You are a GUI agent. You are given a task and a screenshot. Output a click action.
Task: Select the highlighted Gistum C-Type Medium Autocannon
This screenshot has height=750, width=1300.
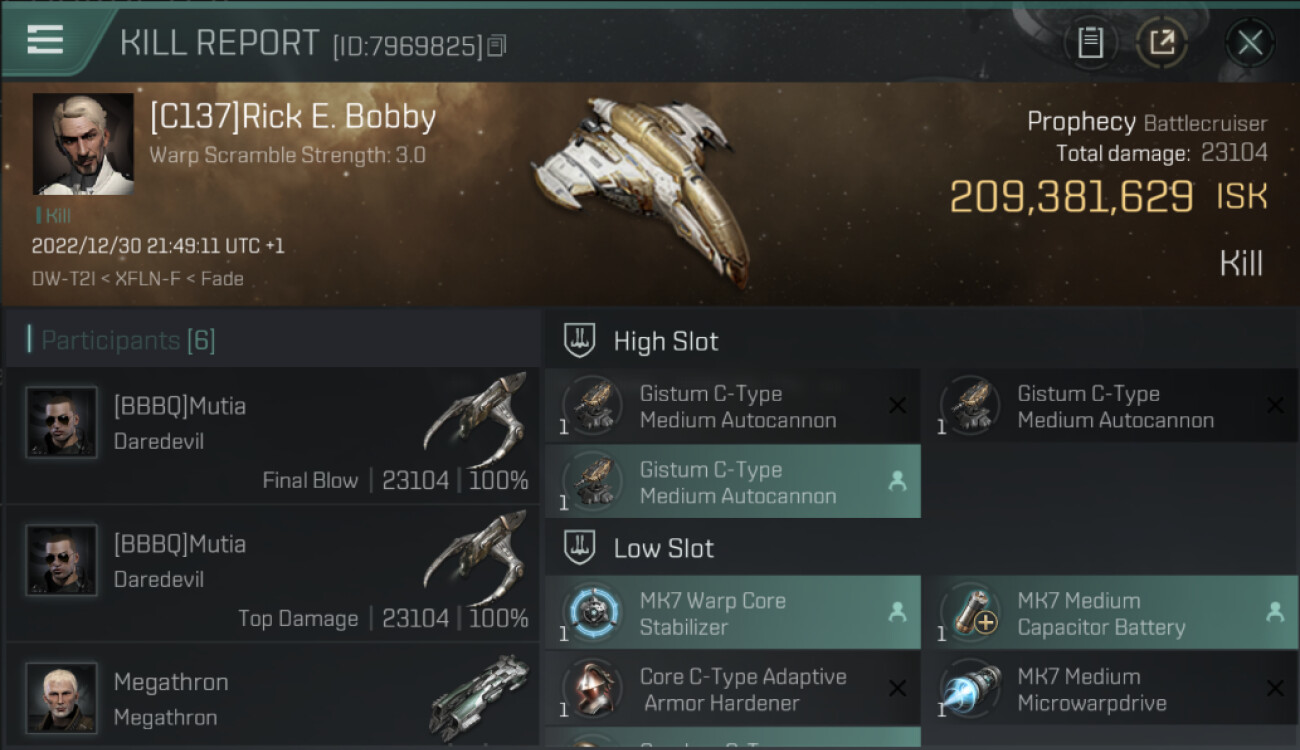(733, 482)
